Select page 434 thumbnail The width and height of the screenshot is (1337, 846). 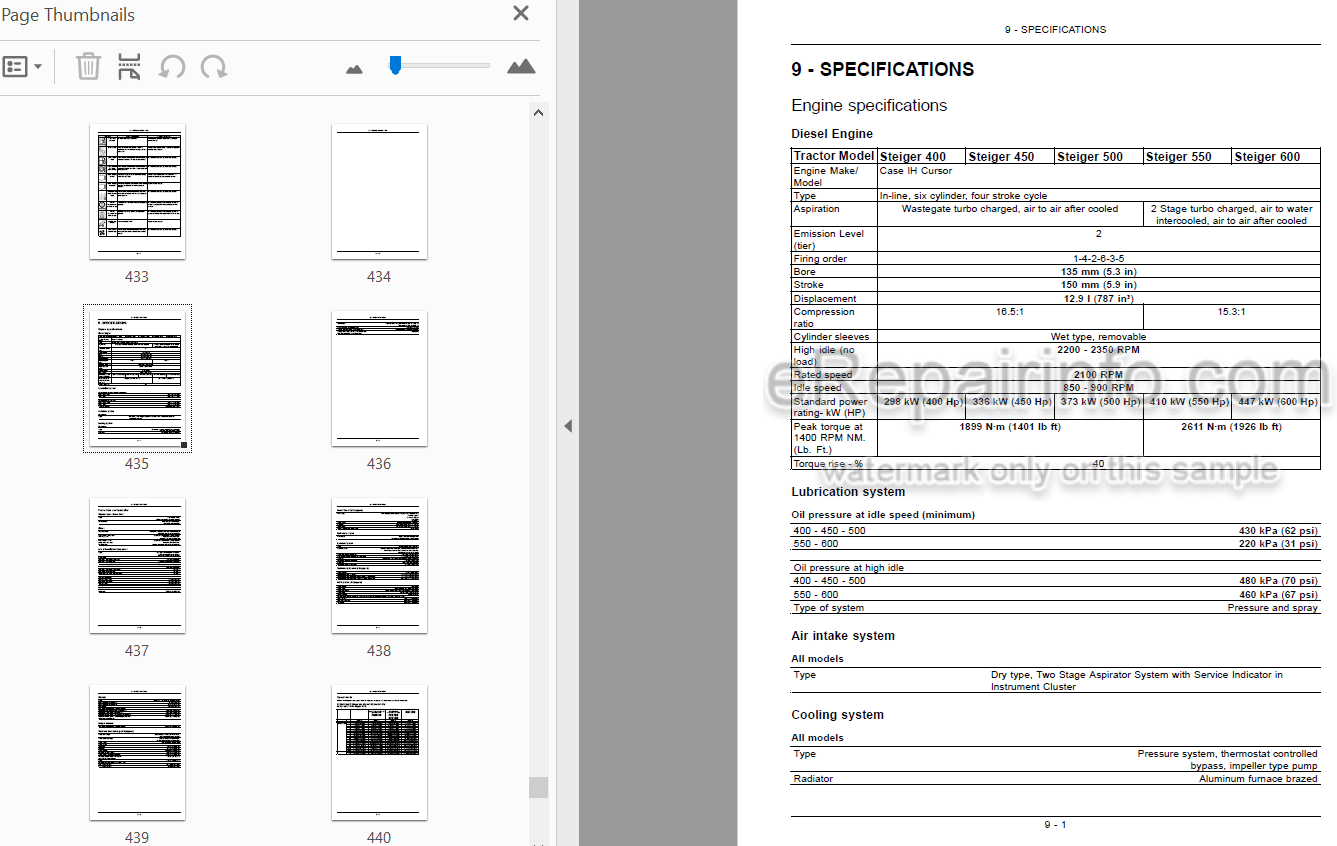point(379,192)
